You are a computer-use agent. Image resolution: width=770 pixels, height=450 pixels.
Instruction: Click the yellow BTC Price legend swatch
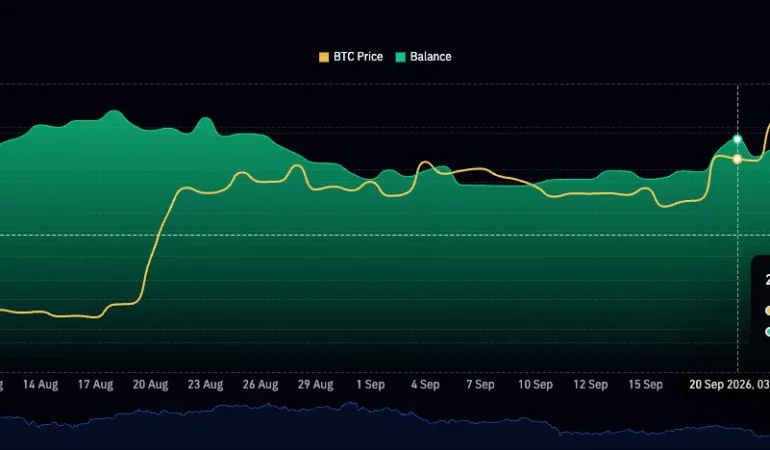point(324,57)
